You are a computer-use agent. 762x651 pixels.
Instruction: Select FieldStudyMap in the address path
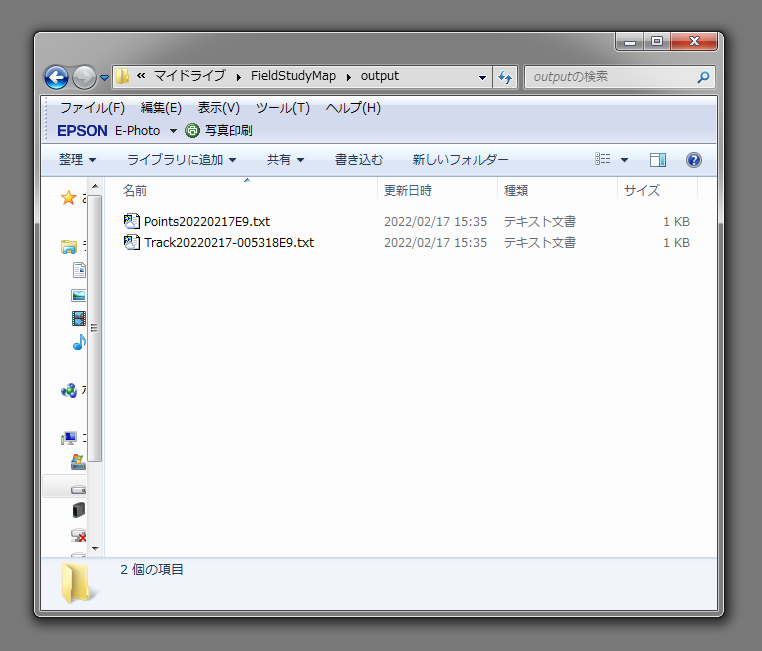click(293, 76)
